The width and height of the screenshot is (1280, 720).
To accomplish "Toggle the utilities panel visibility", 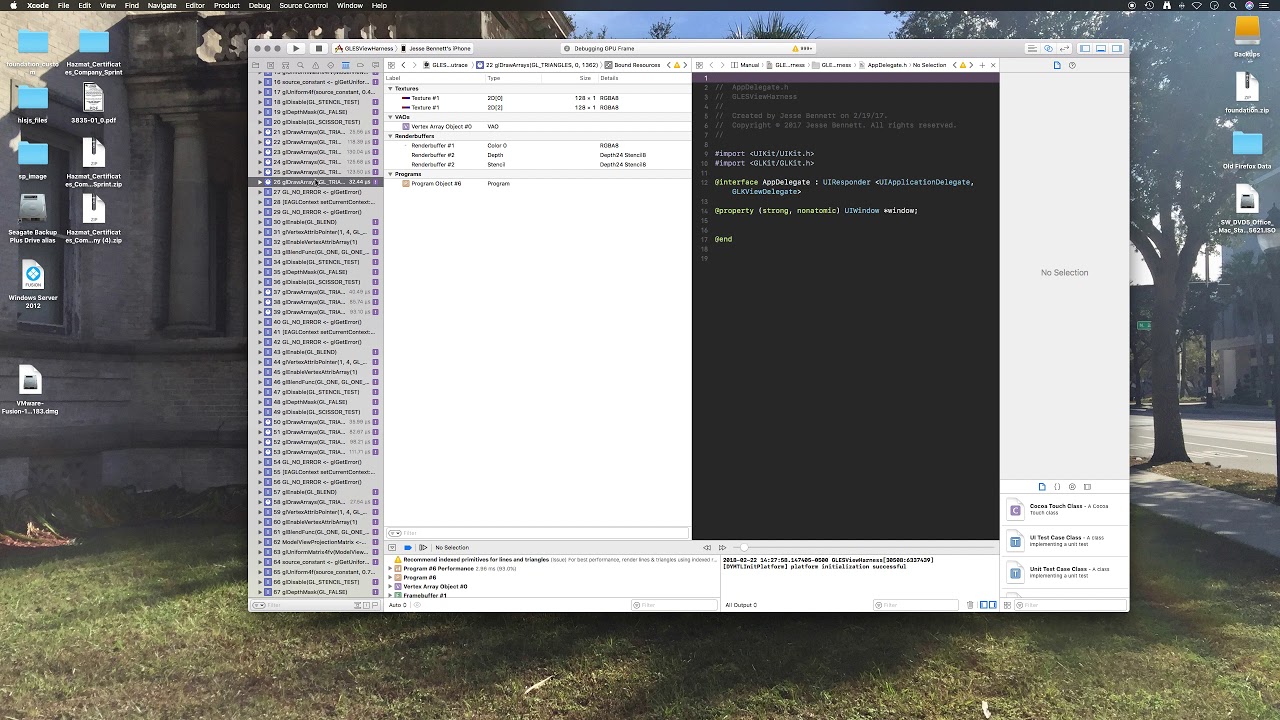I will click(x=1117, y=48).
